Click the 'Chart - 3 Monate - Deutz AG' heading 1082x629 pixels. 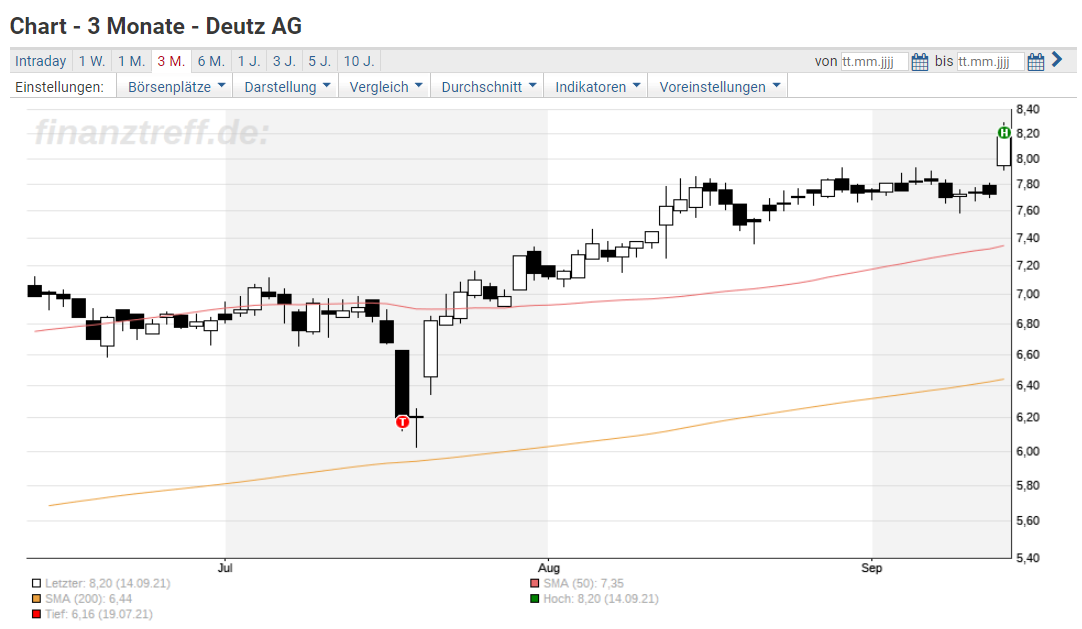point(156,26)
